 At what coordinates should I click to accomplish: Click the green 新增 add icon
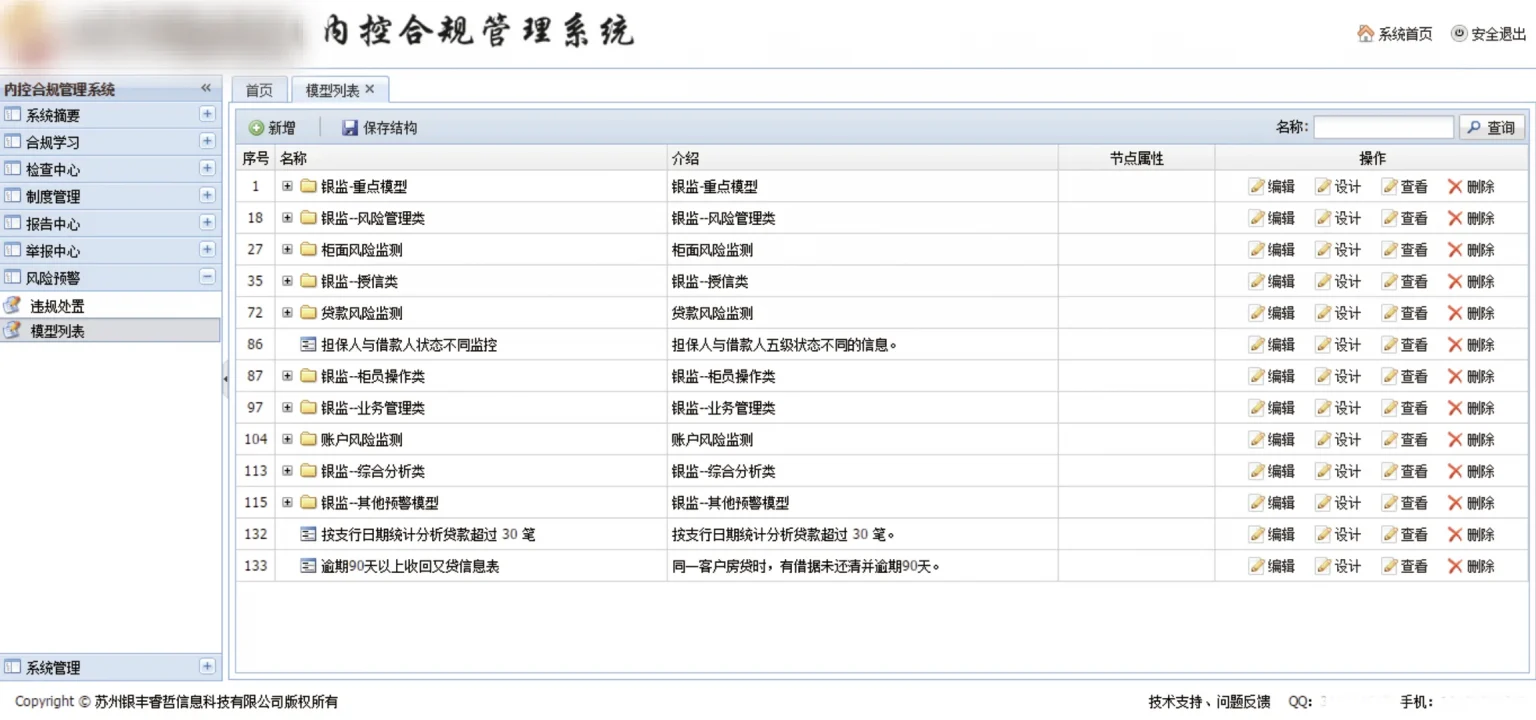(x=257, y=128)
